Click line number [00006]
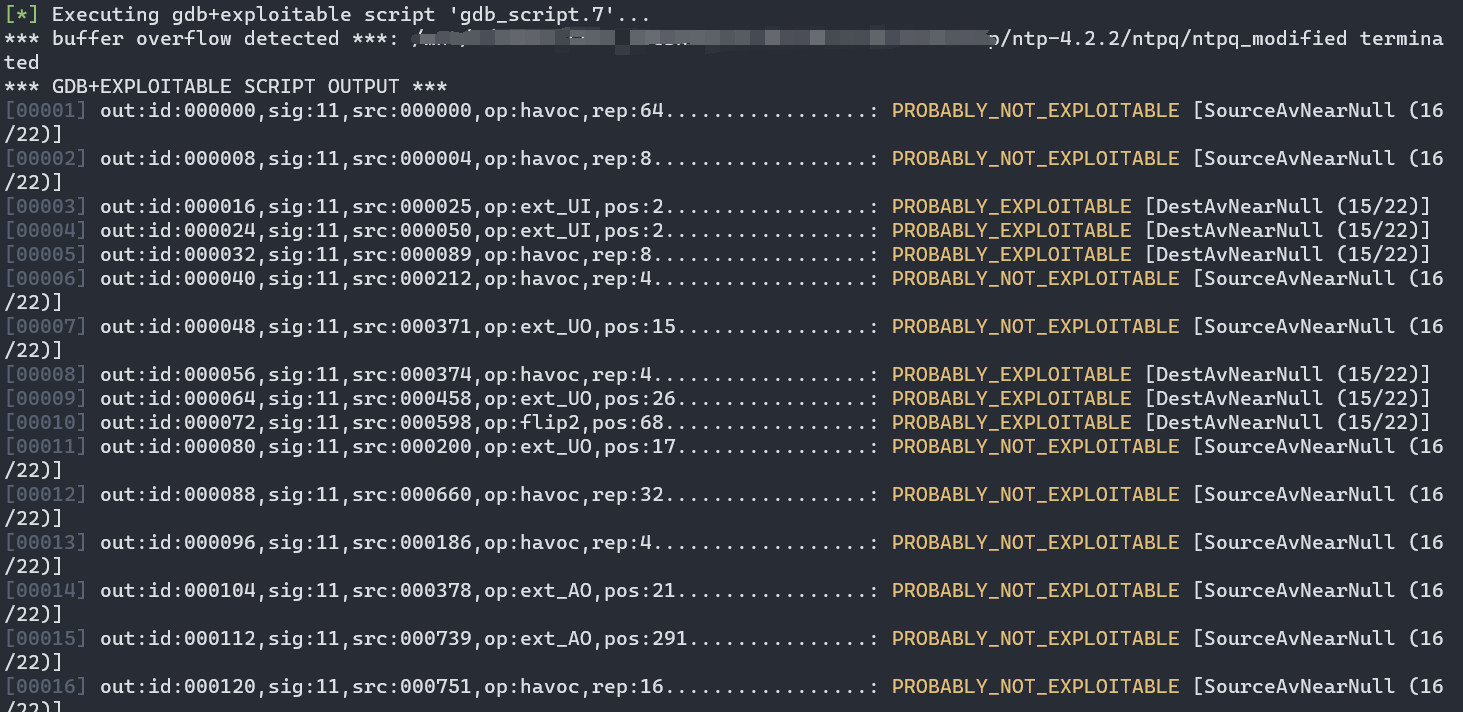 (46, 279)
